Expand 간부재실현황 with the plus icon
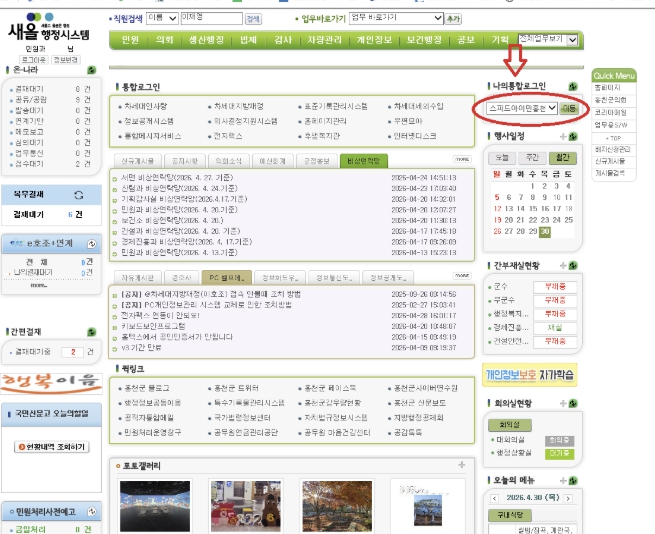The image size is (655, 534). pyautogui.click(x=563, y=265)
